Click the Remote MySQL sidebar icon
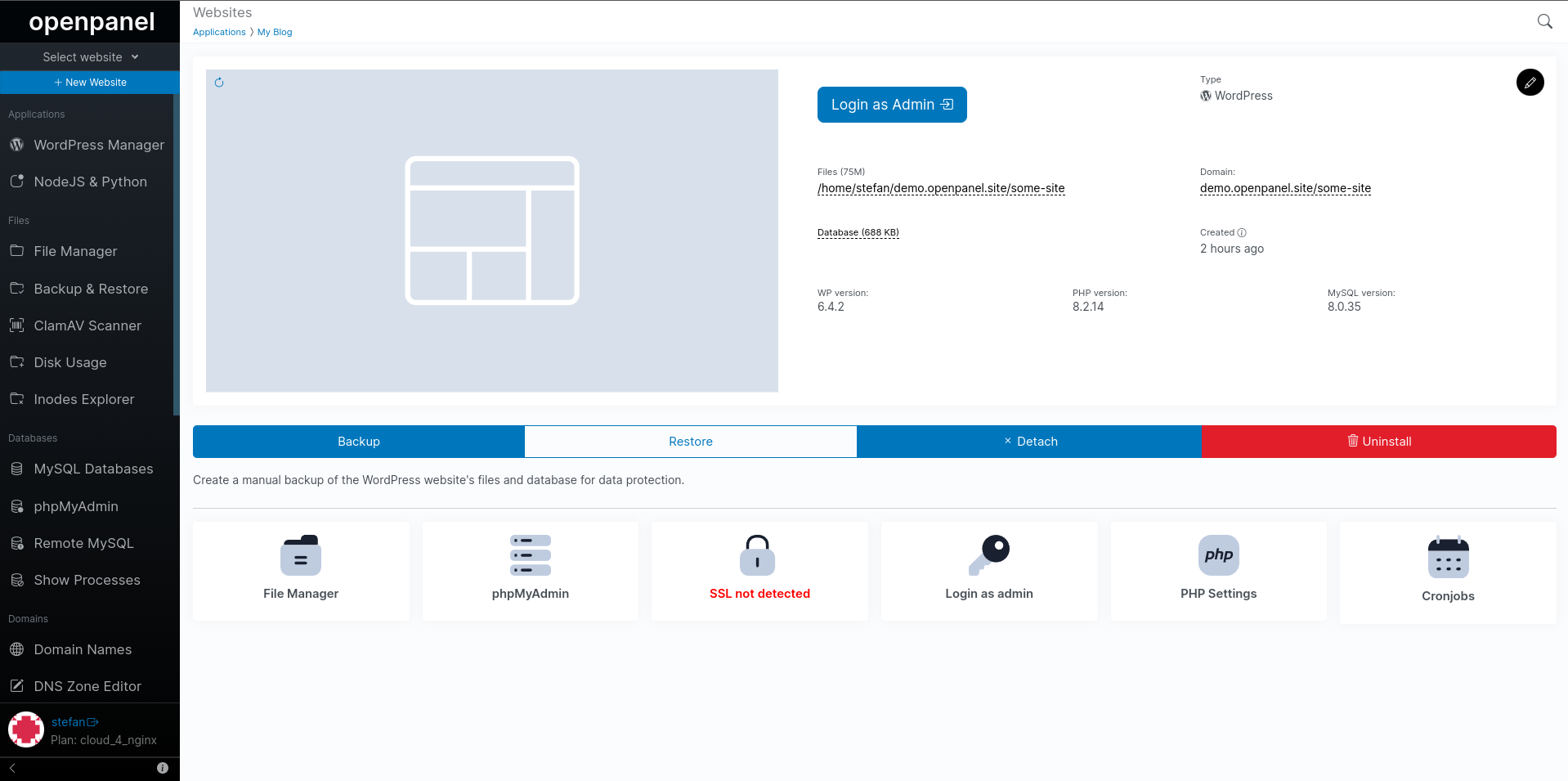 point(17,543)
